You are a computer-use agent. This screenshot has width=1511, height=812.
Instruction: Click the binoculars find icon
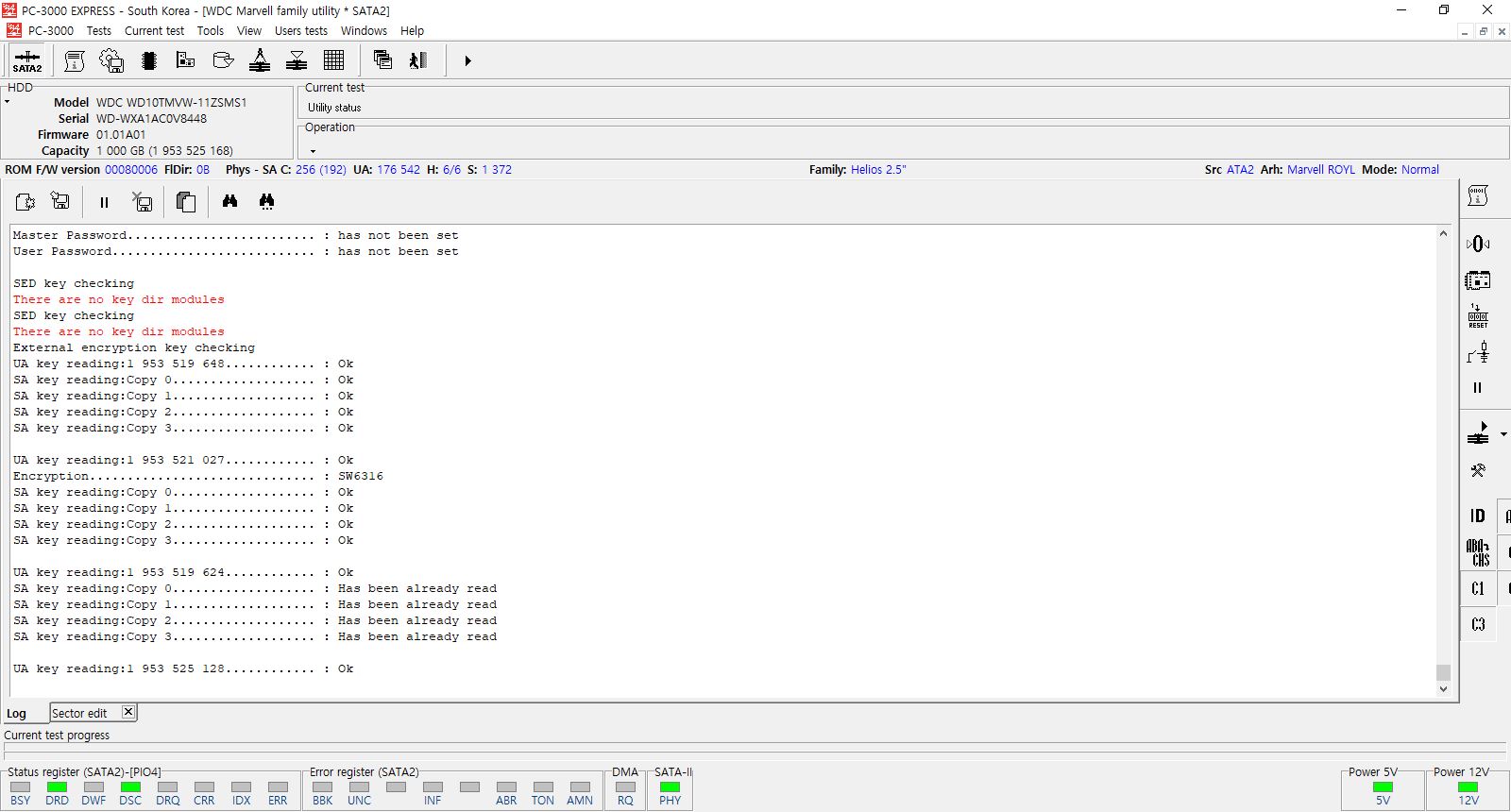click(x=229, y=201)
